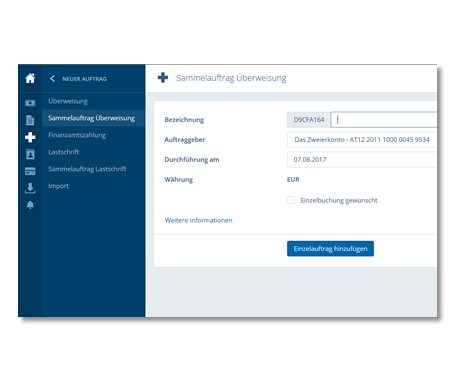Select Lastschrift menu entry
The height and width of the screenshot is (380, 455).
pos(93,152)
